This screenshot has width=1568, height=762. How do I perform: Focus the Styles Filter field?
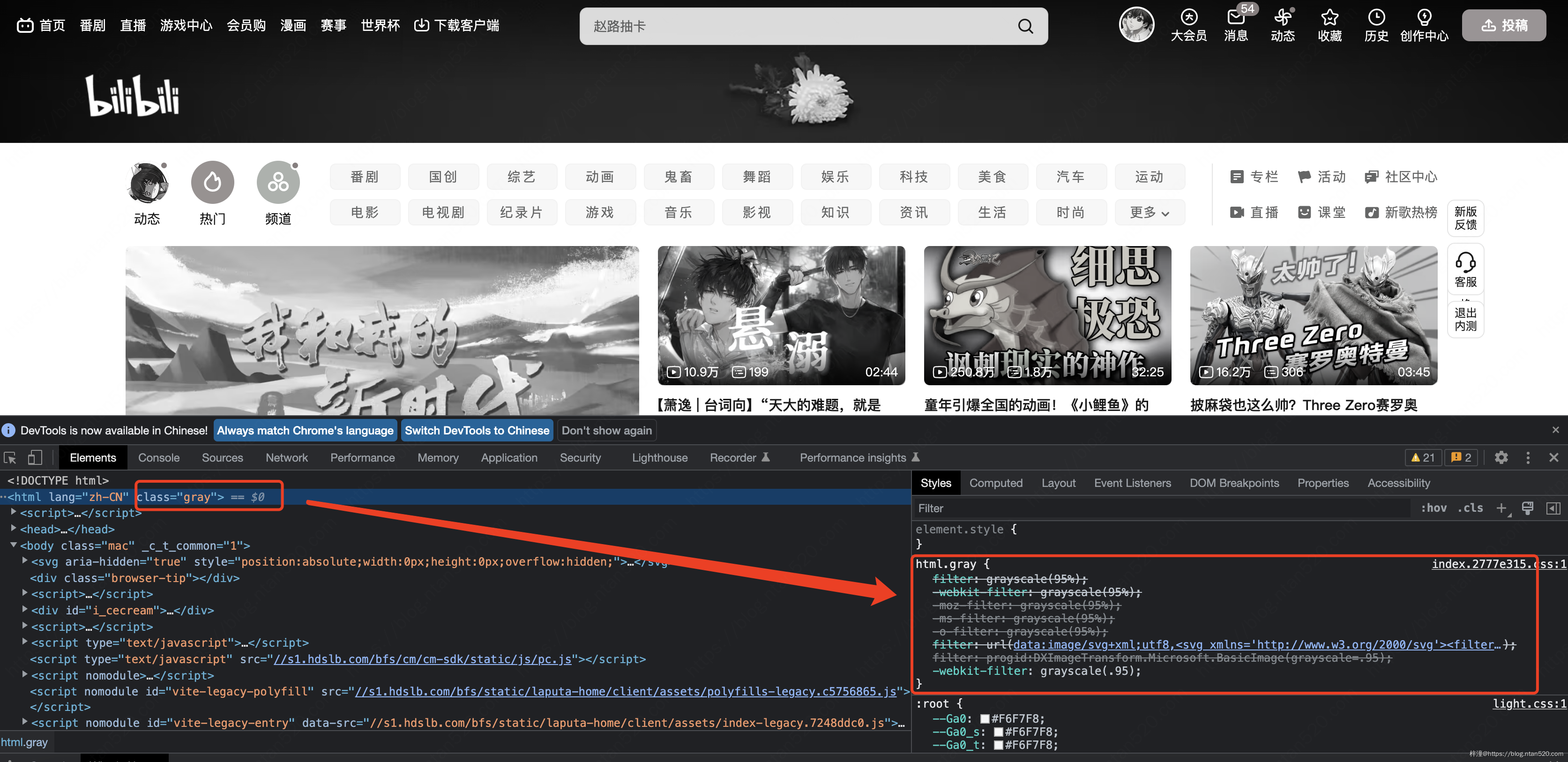click(x=1161, y=508)
